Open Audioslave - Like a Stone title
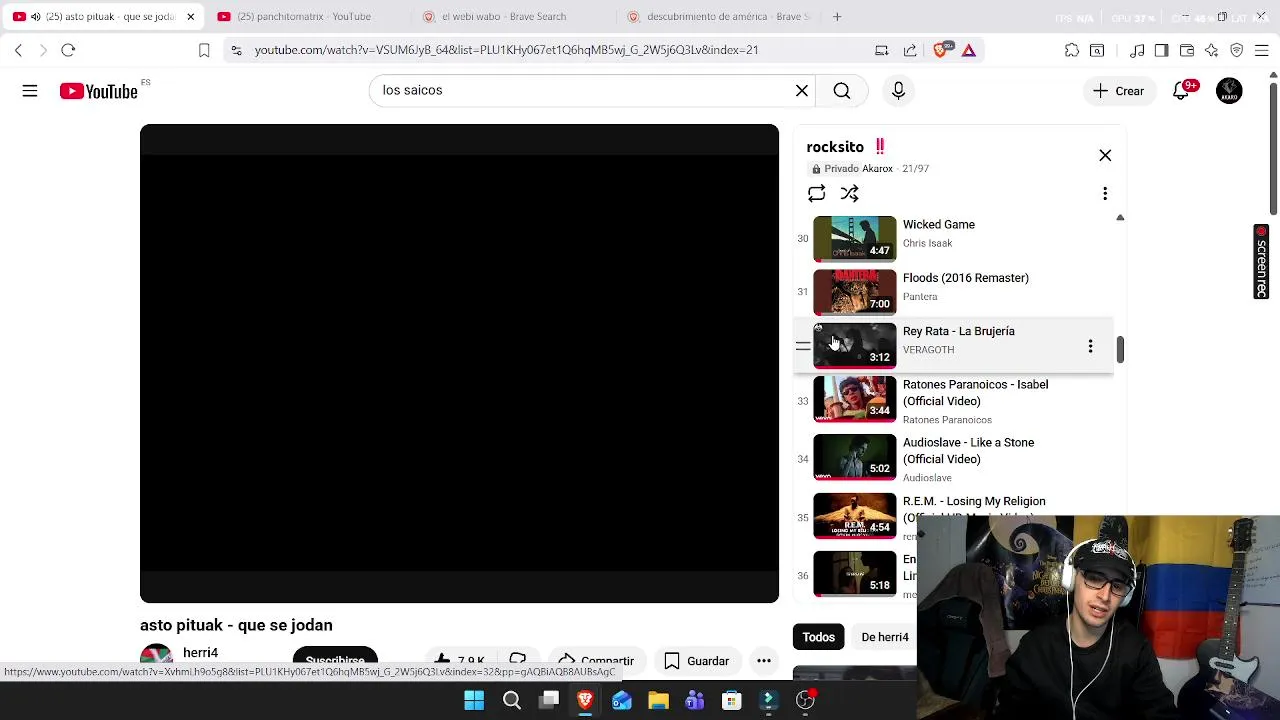The image size is (1280, 720). coord(968,451)
